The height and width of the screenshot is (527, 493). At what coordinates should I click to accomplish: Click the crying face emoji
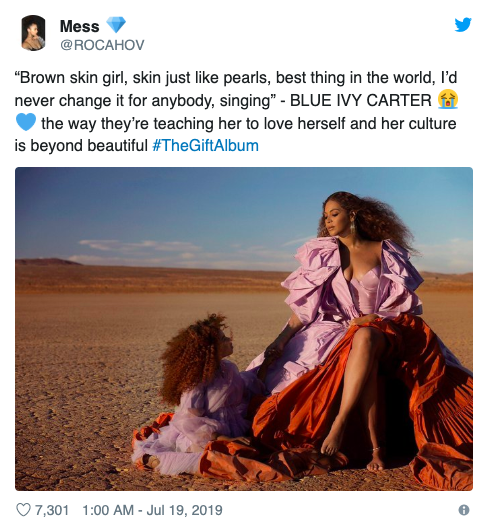point(448,100)
